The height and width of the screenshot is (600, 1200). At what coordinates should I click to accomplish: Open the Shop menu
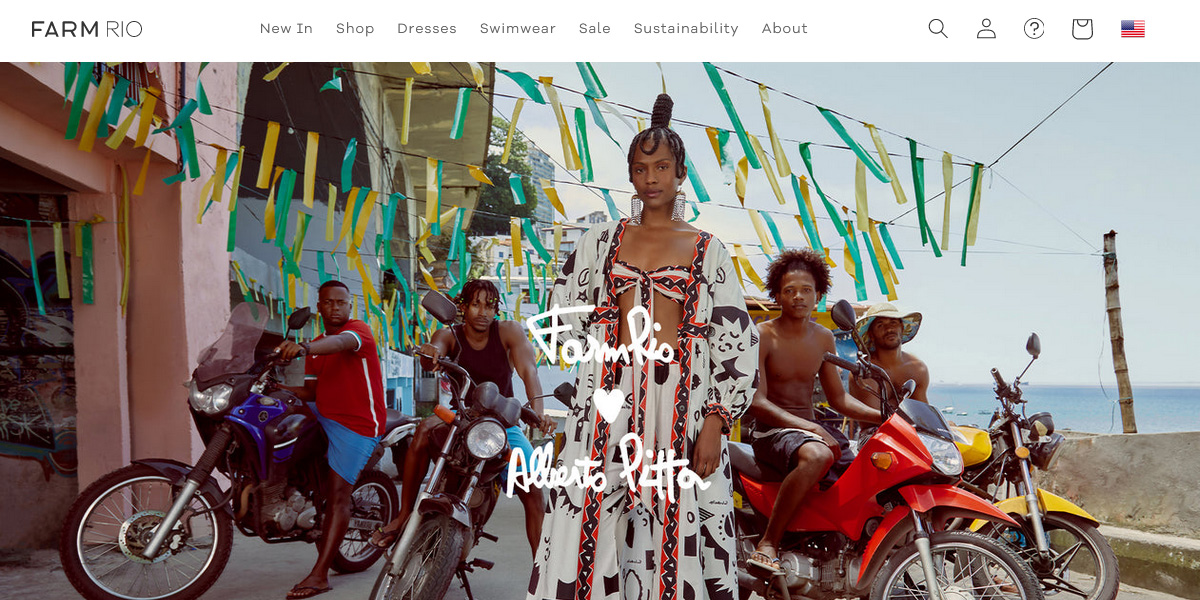coord(355,29)
